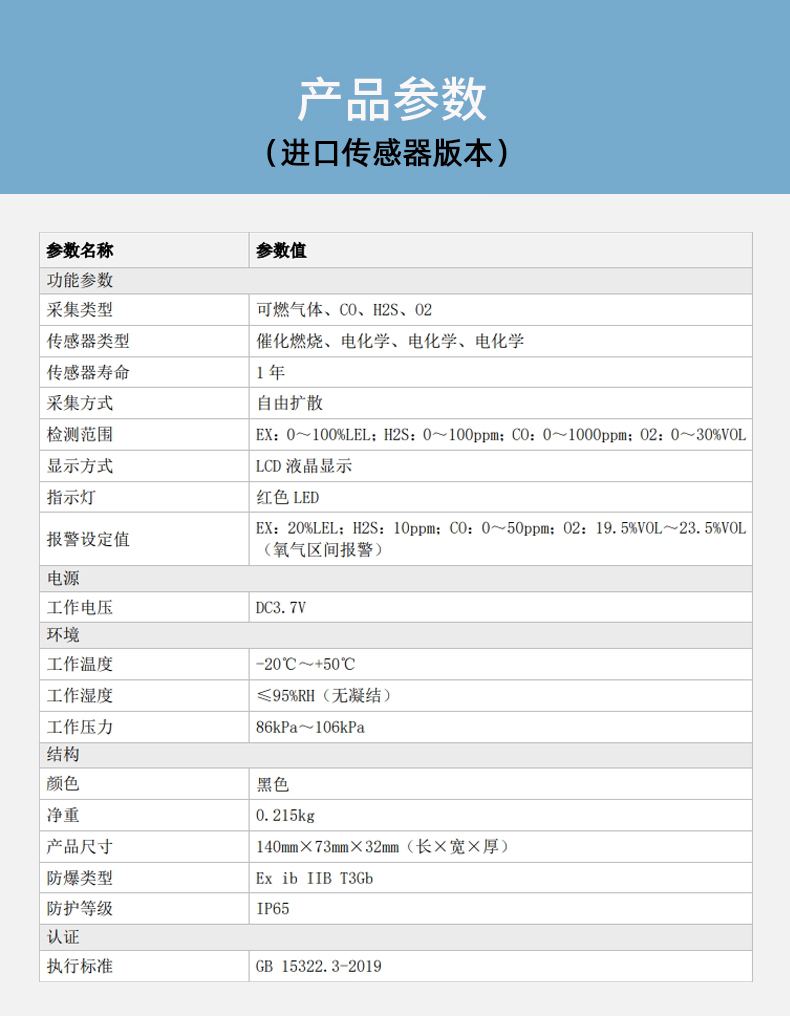790x1016 pixels.
Task: Select value '催化燃烧、电化学、电化学、电化学'
Action: (x=390, y=341)
